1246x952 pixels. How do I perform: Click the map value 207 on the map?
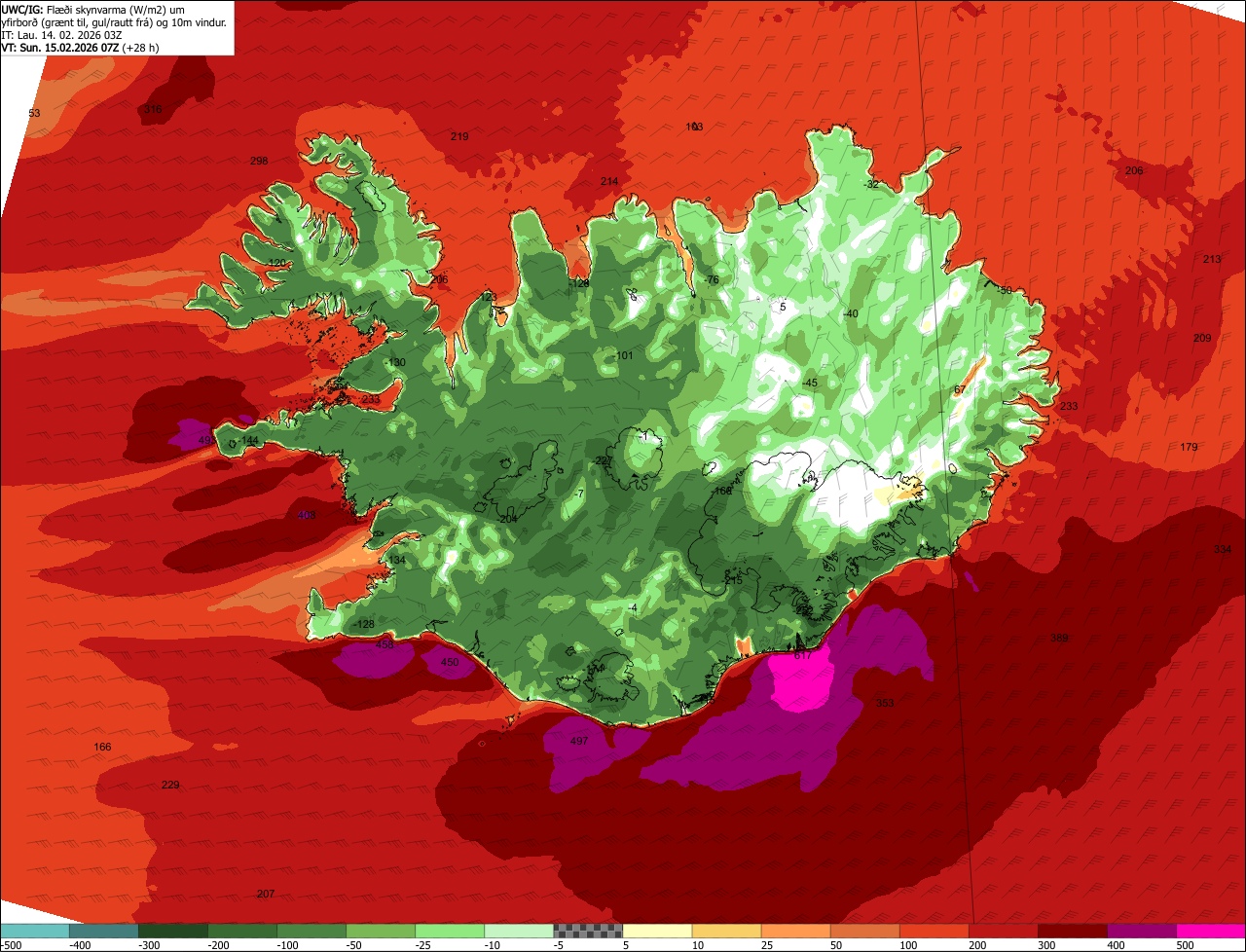pos(266,894)
